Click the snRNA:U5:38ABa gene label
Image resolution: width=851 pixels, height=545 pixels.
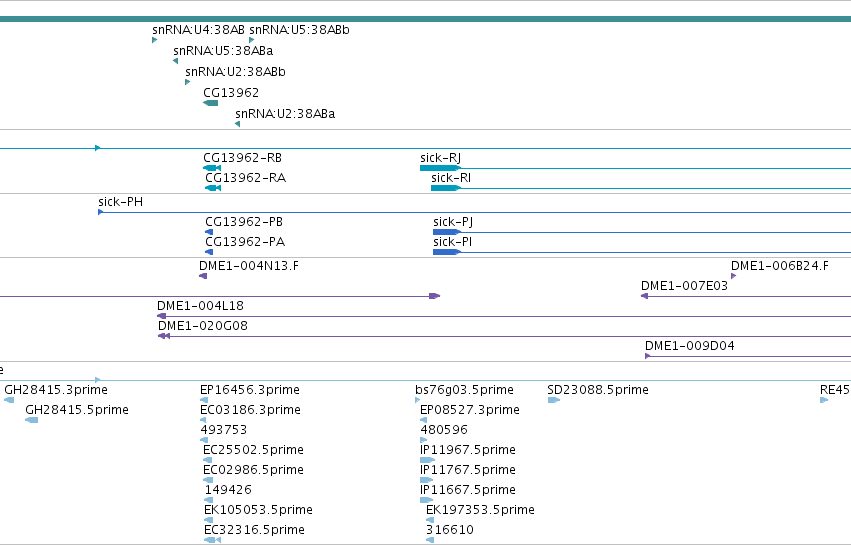tap(223, 51)
